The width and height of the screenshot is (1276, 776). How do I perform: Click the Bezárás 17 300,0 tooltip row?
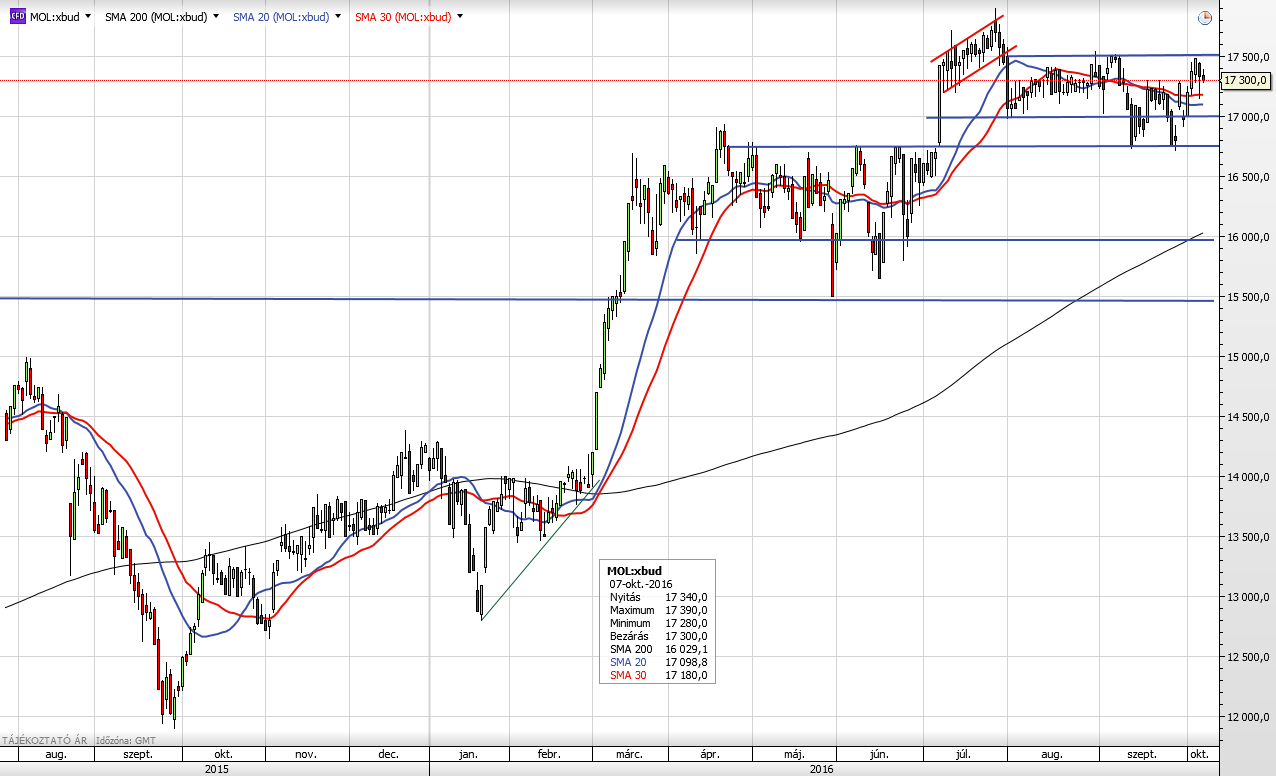coord(658,636)
